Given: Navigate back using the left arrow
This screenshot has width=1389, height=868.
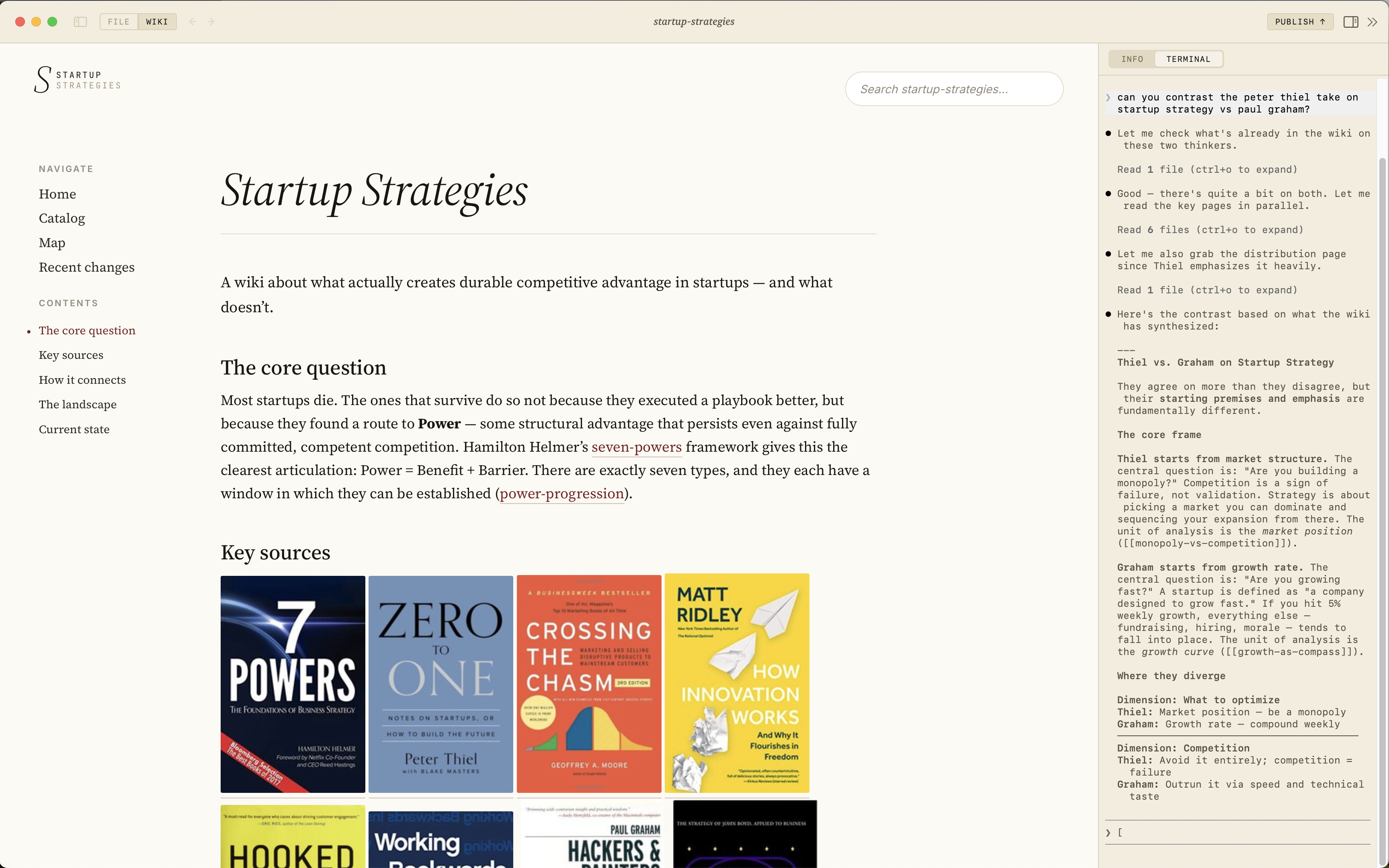Looking at the screenshot, I should coord(192,21).
